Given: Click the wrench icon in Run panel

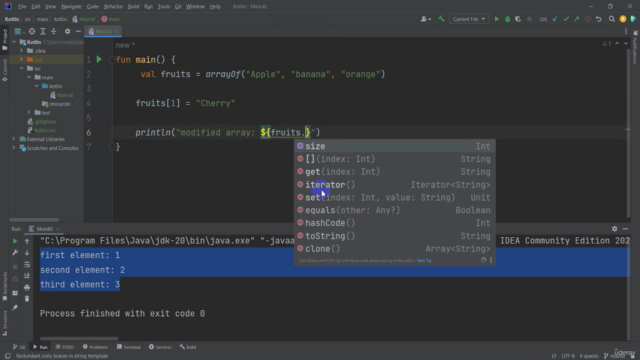Looking at the screenshot, I should click(x=15, y=253).
